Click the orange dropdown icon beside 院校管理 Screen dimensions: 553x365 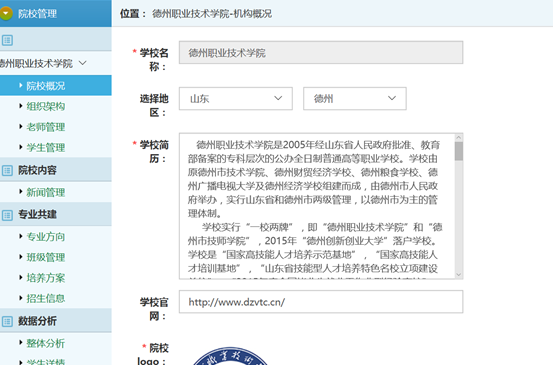pos(5,13)
